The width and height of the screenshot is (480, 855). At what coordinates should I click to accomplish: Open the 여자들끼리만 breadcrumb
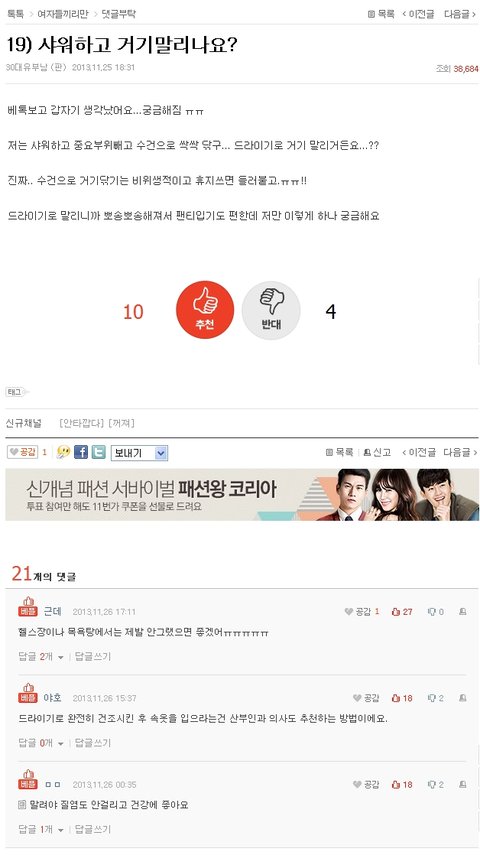point(62,14)
